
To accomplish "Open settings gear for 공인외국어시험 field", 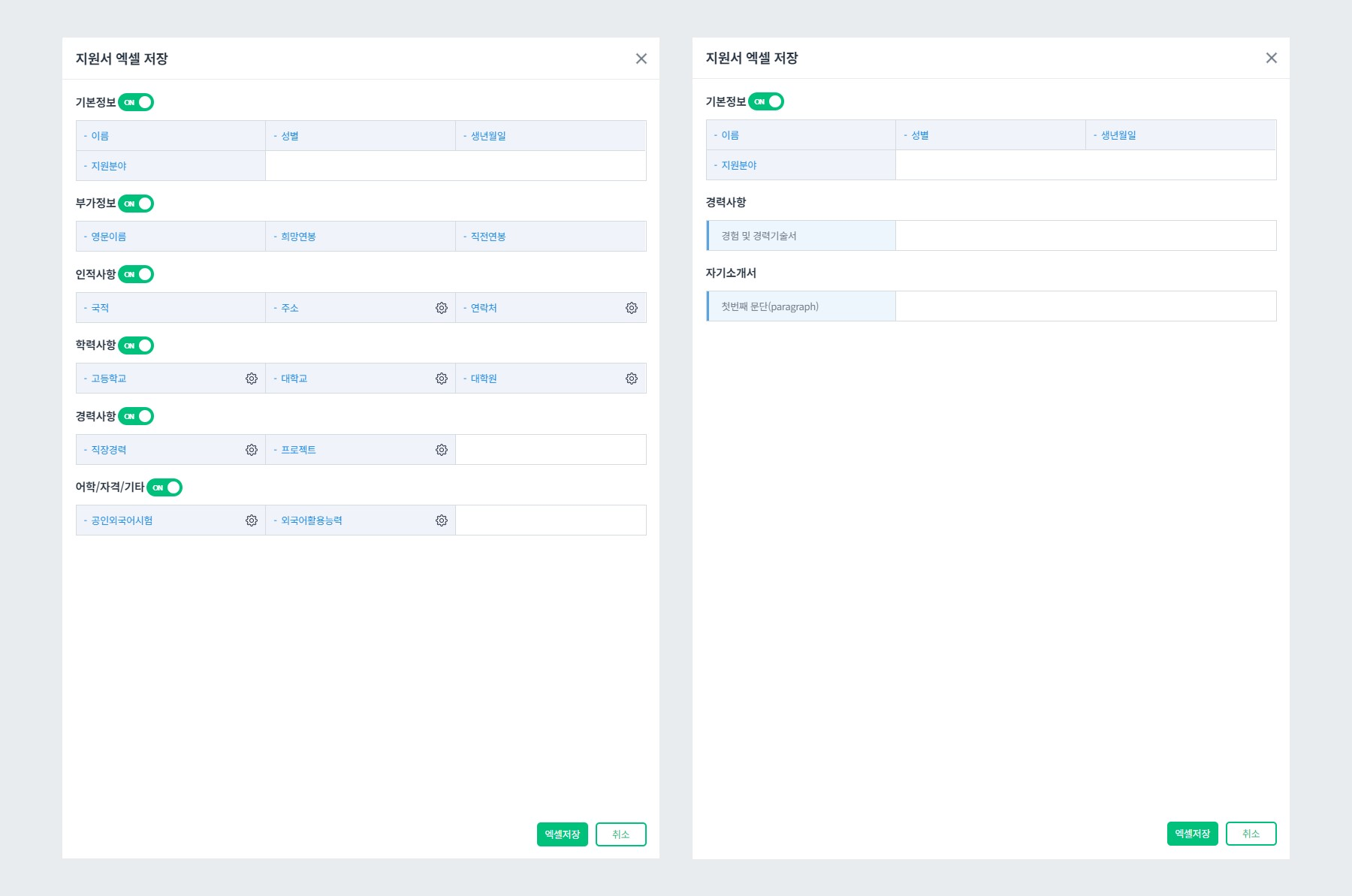I will (x=252, y=520).
